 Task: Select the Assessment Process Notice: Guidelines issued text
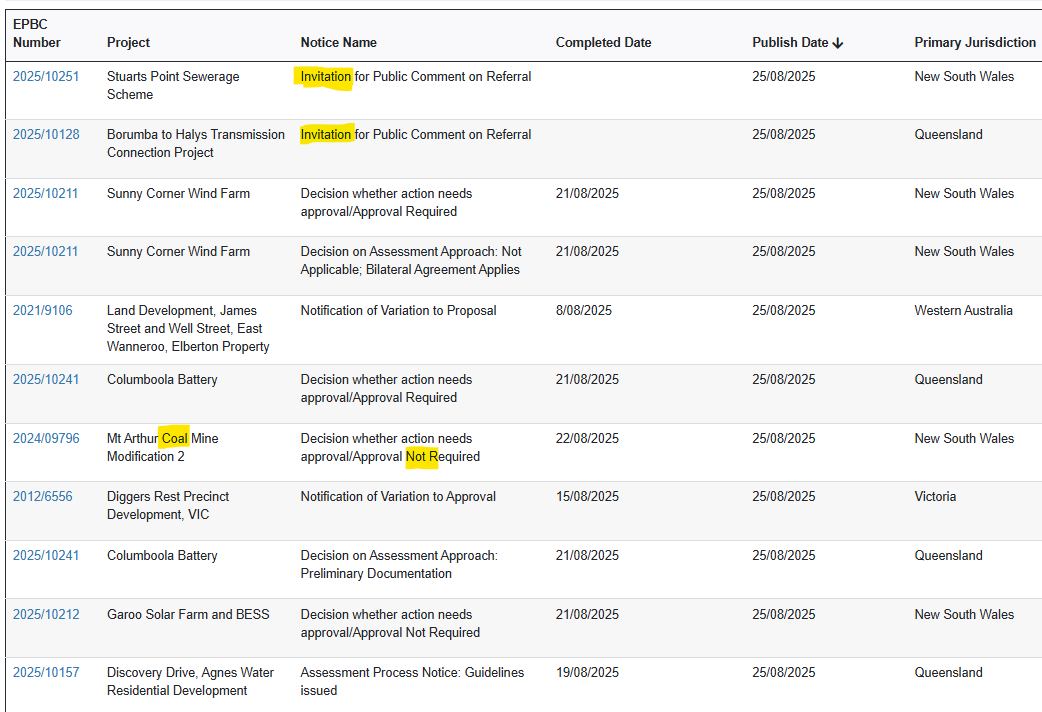[412, 681]
